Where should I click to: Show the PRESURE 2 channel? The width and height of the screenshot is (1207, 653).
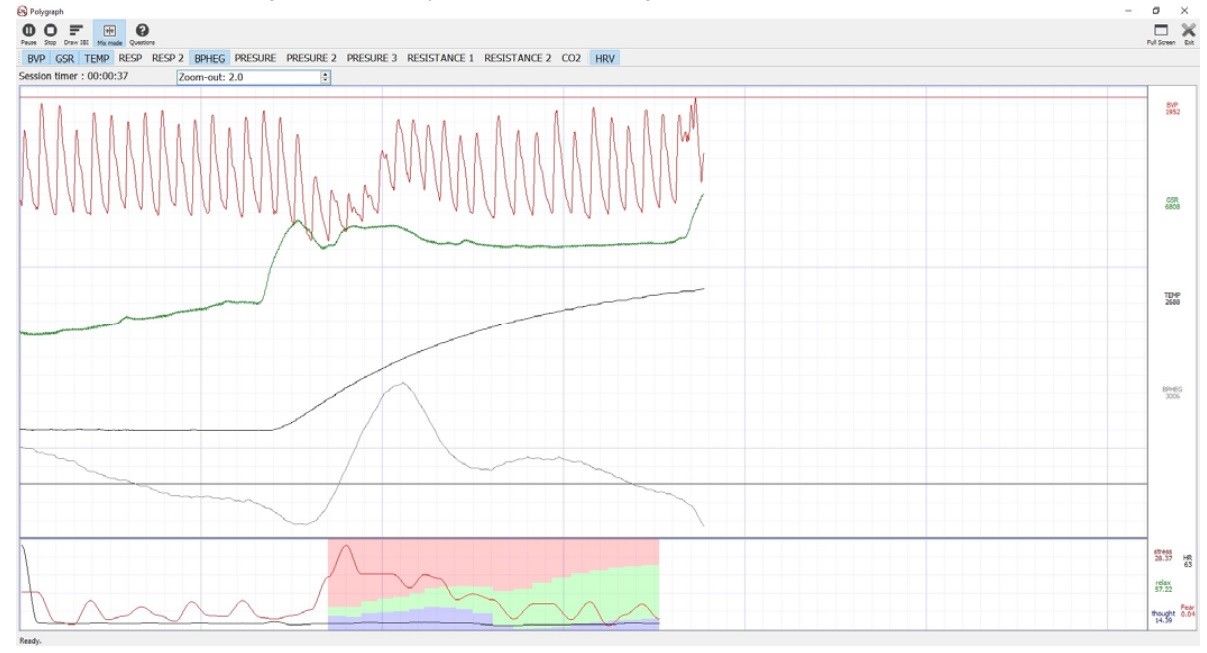(x=311, y=58)
